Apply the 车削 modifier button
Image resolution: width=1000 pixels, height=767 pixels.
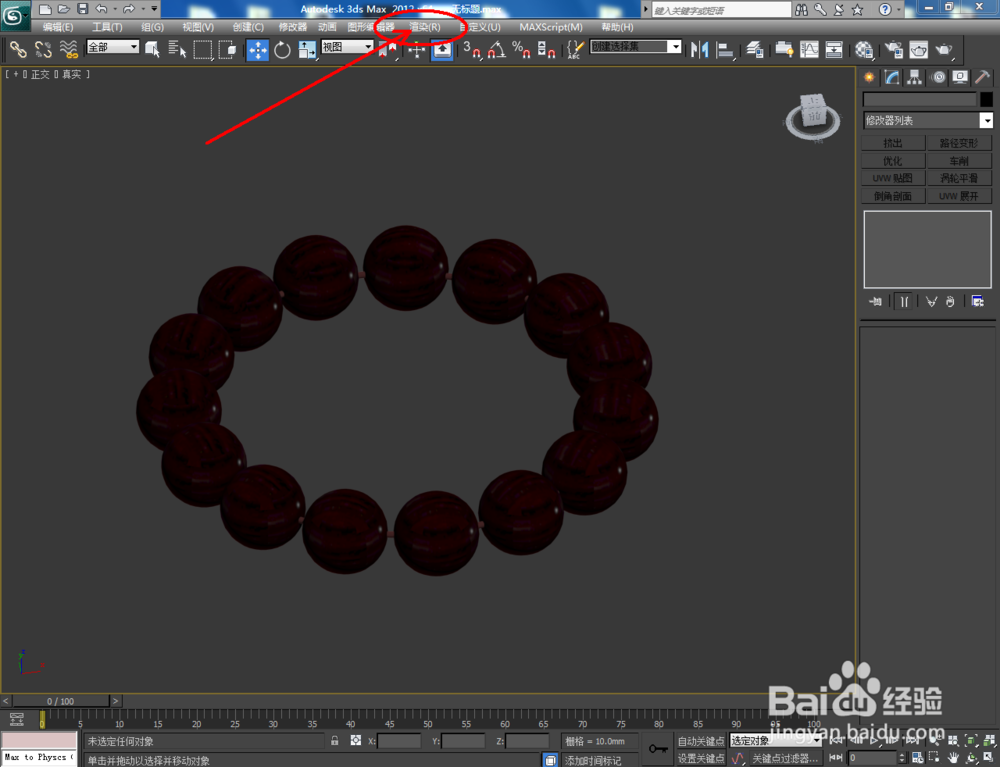[x=959, y=160]
